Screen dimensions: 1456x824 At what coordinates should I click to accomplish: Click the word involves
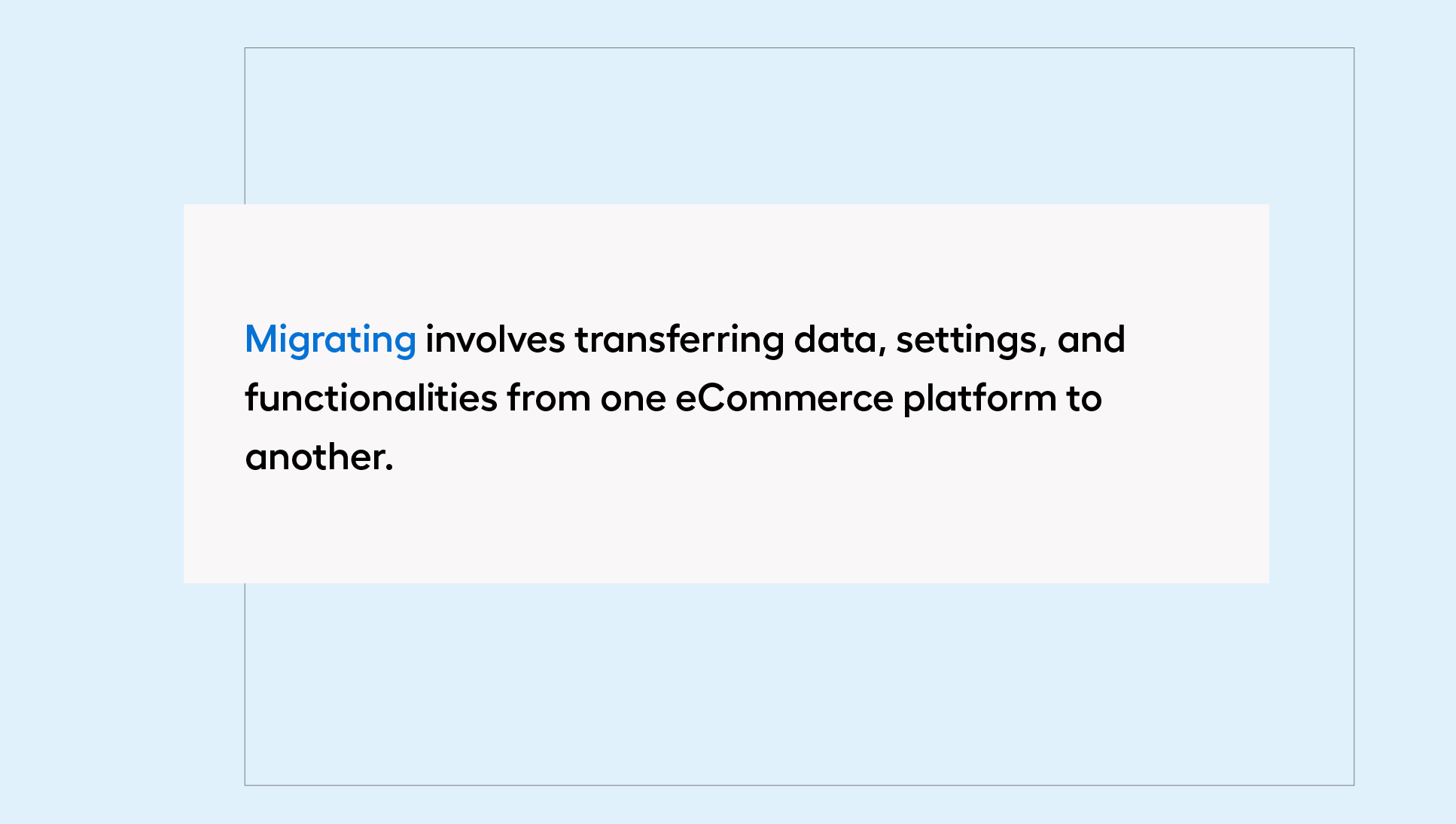click(495, 339)
